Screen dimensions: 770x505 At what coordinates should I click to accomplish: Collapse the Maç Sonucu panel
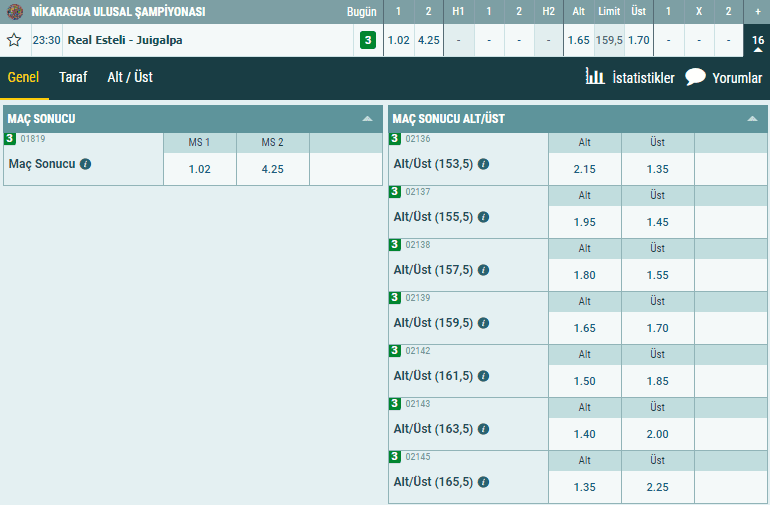coord(367,118)
